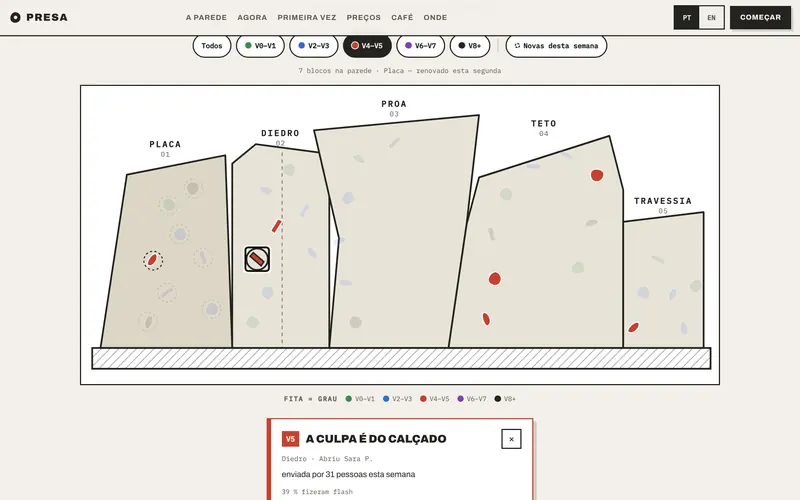Click the TRAVESSIA panel label
This screenshot has width=800, height=500.
pyautogui.click(x=663, y=201)
